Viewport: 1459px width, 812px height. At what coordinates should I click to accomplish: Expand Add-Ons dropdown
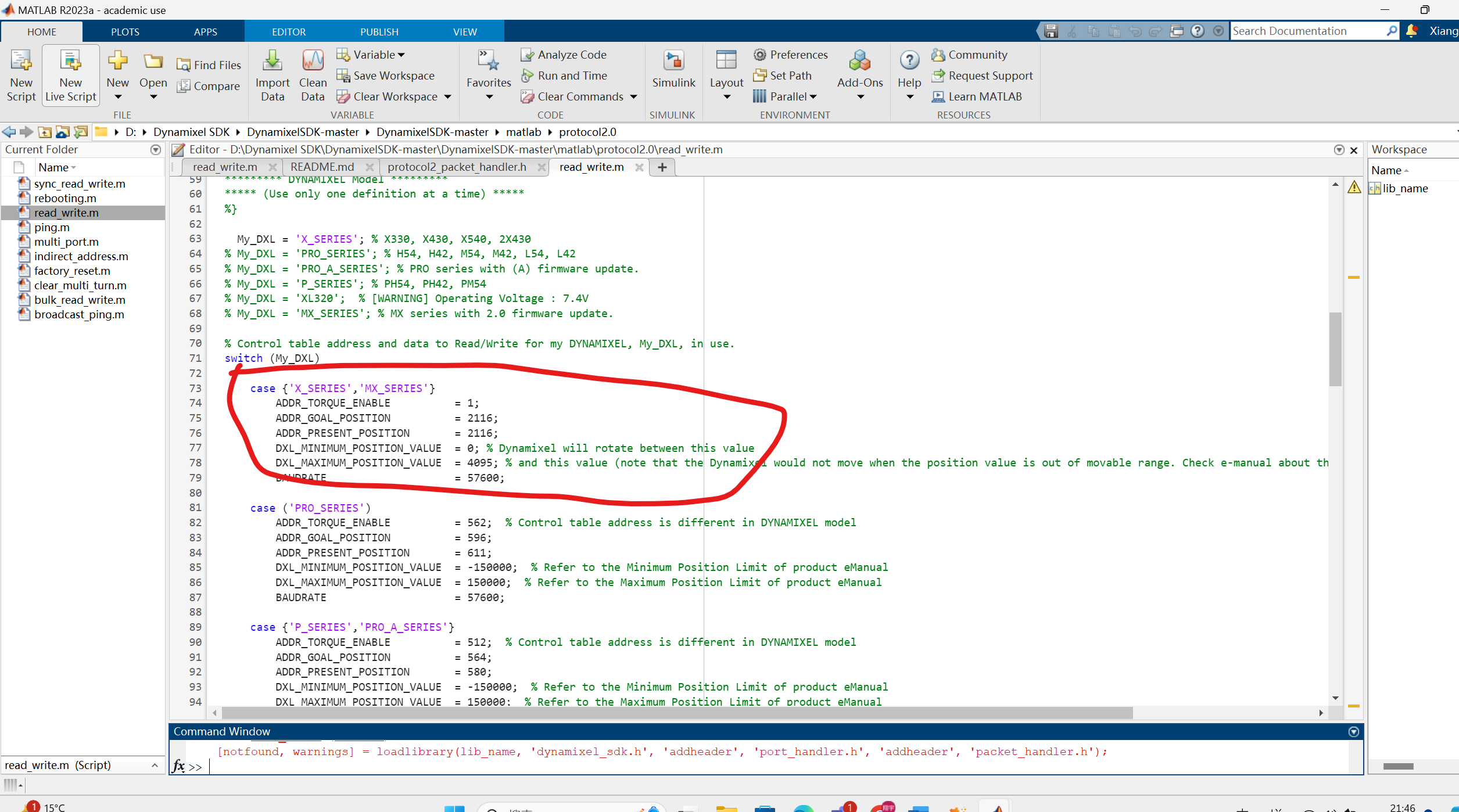860,97
